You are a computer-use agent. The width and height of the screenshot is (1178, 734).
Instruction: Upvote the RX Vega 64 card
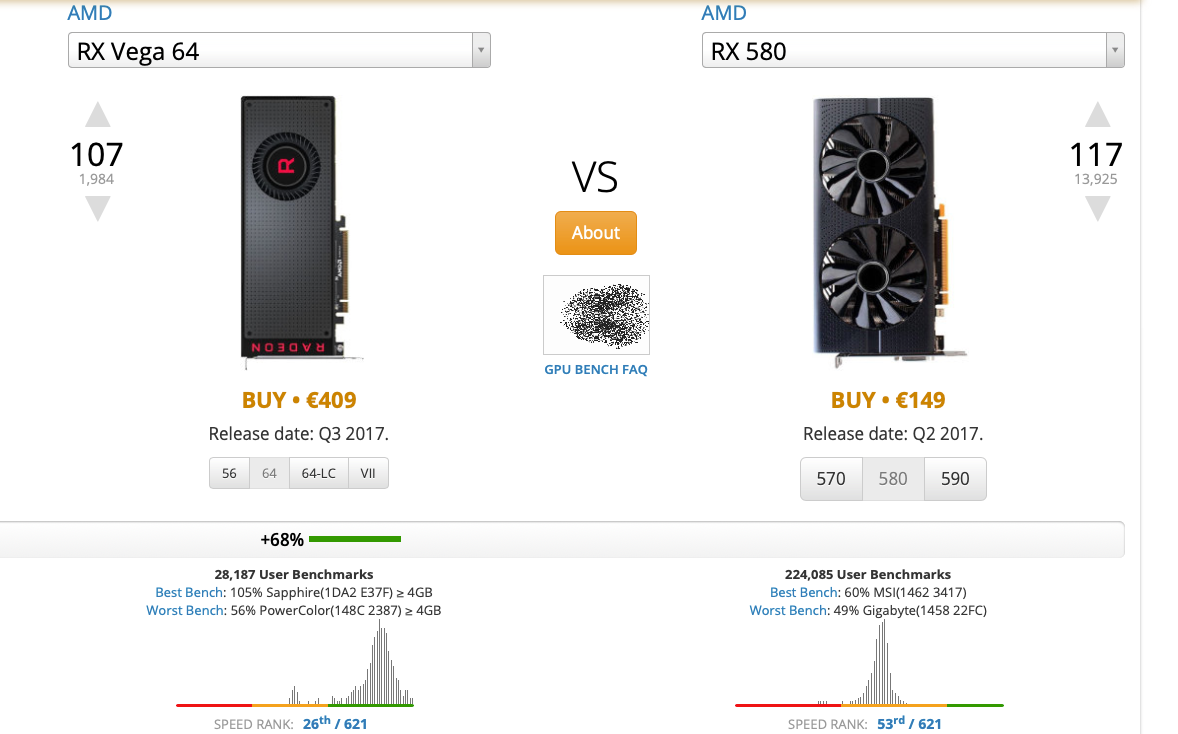coord(97,115)
